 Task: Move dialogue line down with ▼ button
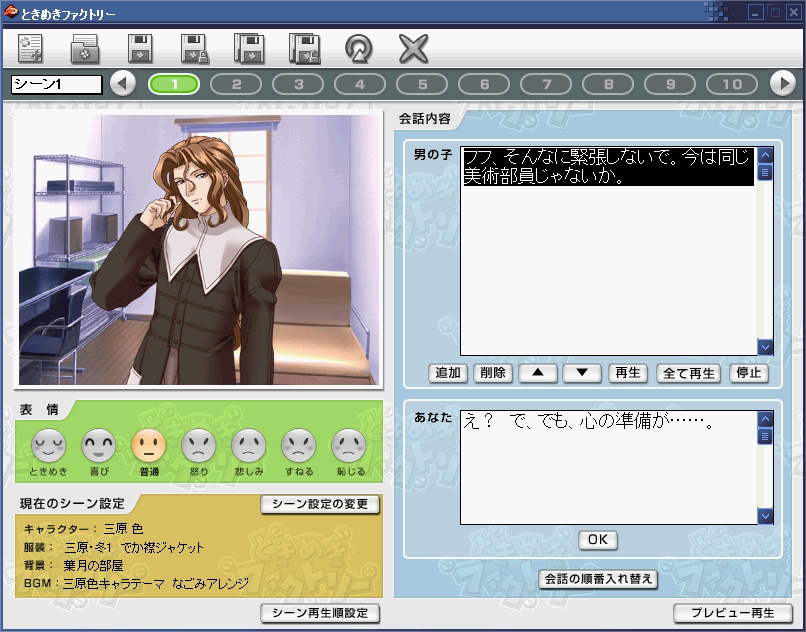[582, 373]
